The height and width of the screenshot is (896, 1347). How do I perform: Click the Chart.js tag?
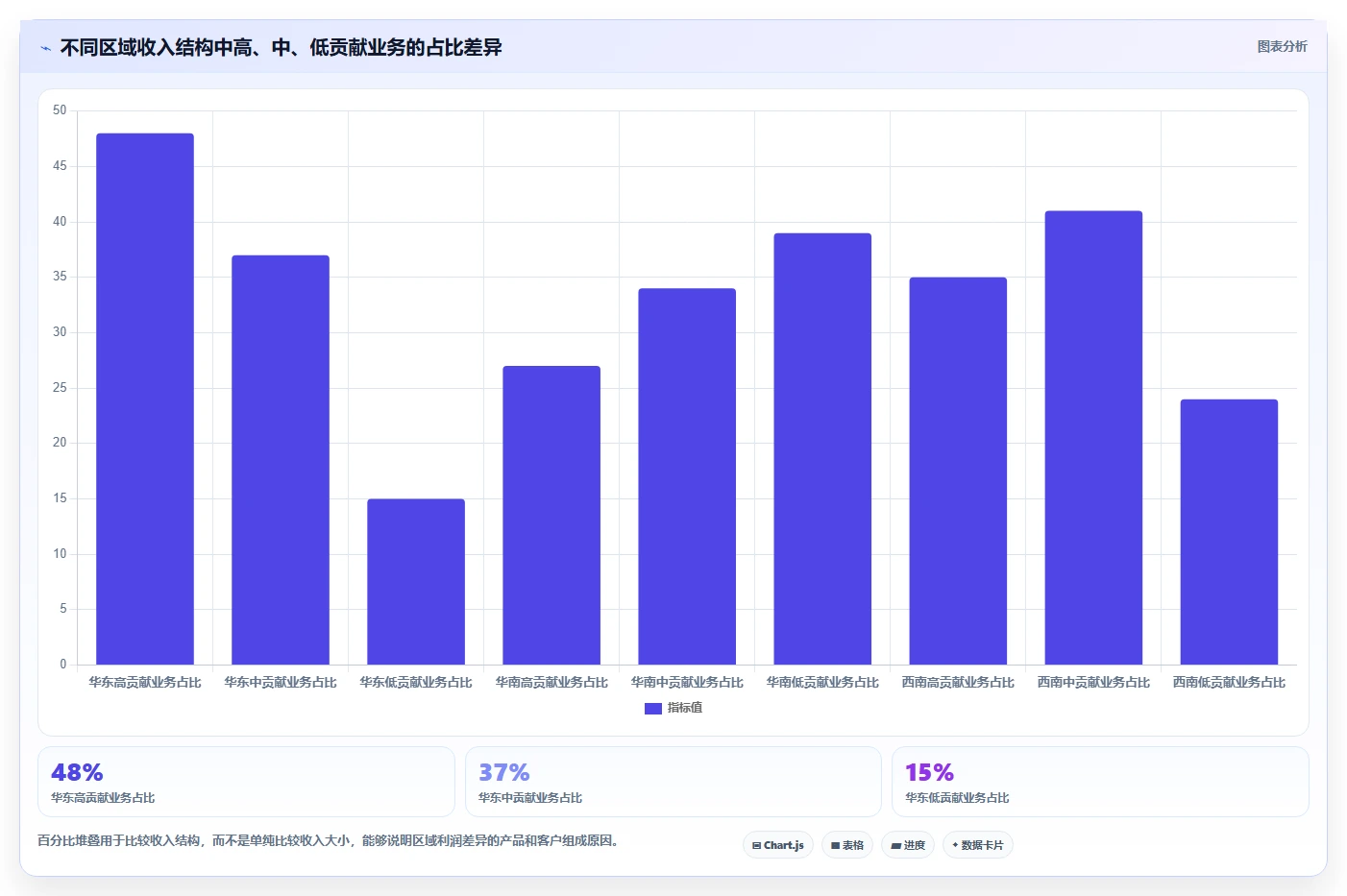tap(778, 845)
